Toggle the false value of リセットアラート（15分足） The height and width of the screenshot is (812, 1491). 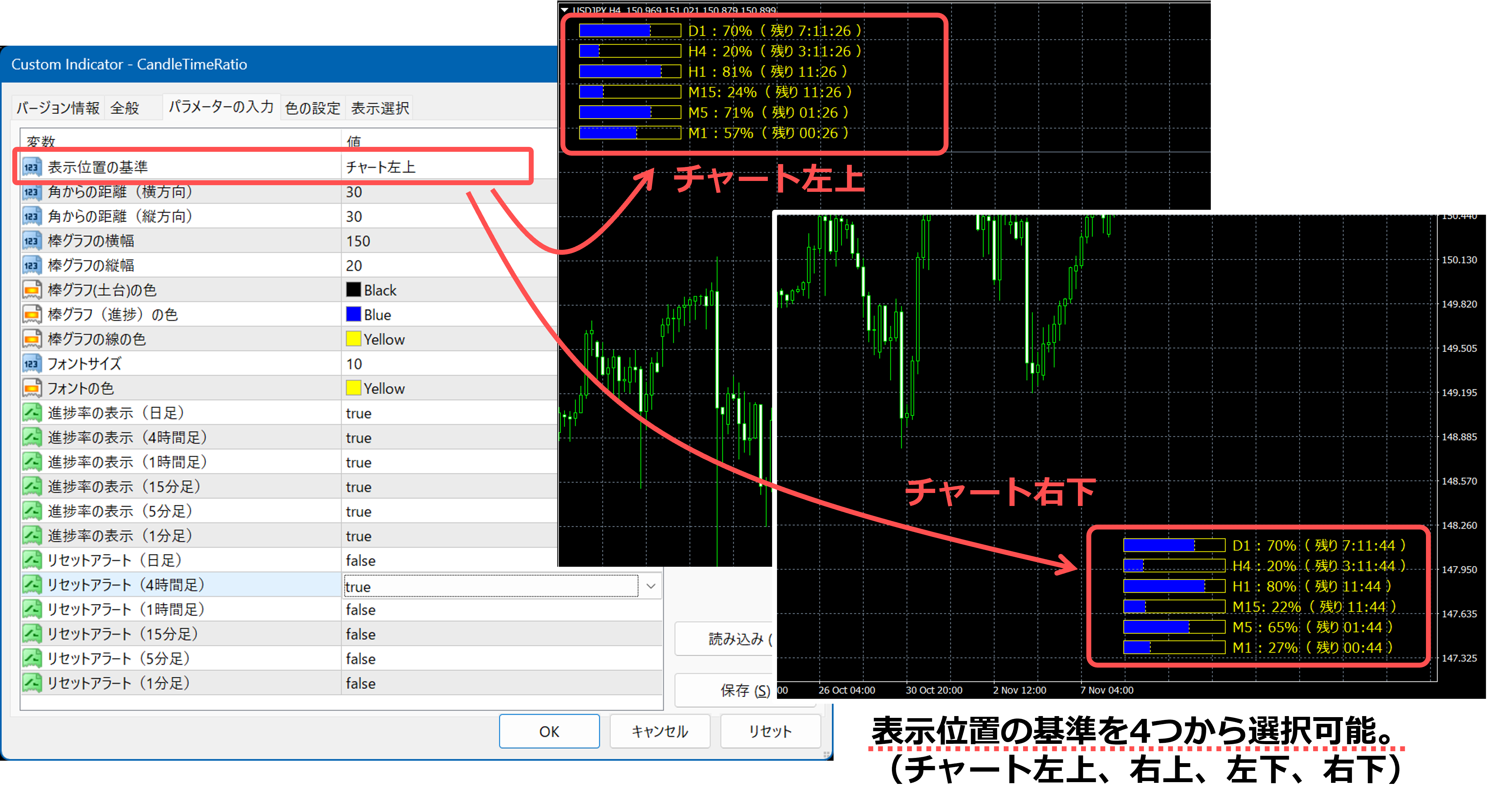[360, 635]
